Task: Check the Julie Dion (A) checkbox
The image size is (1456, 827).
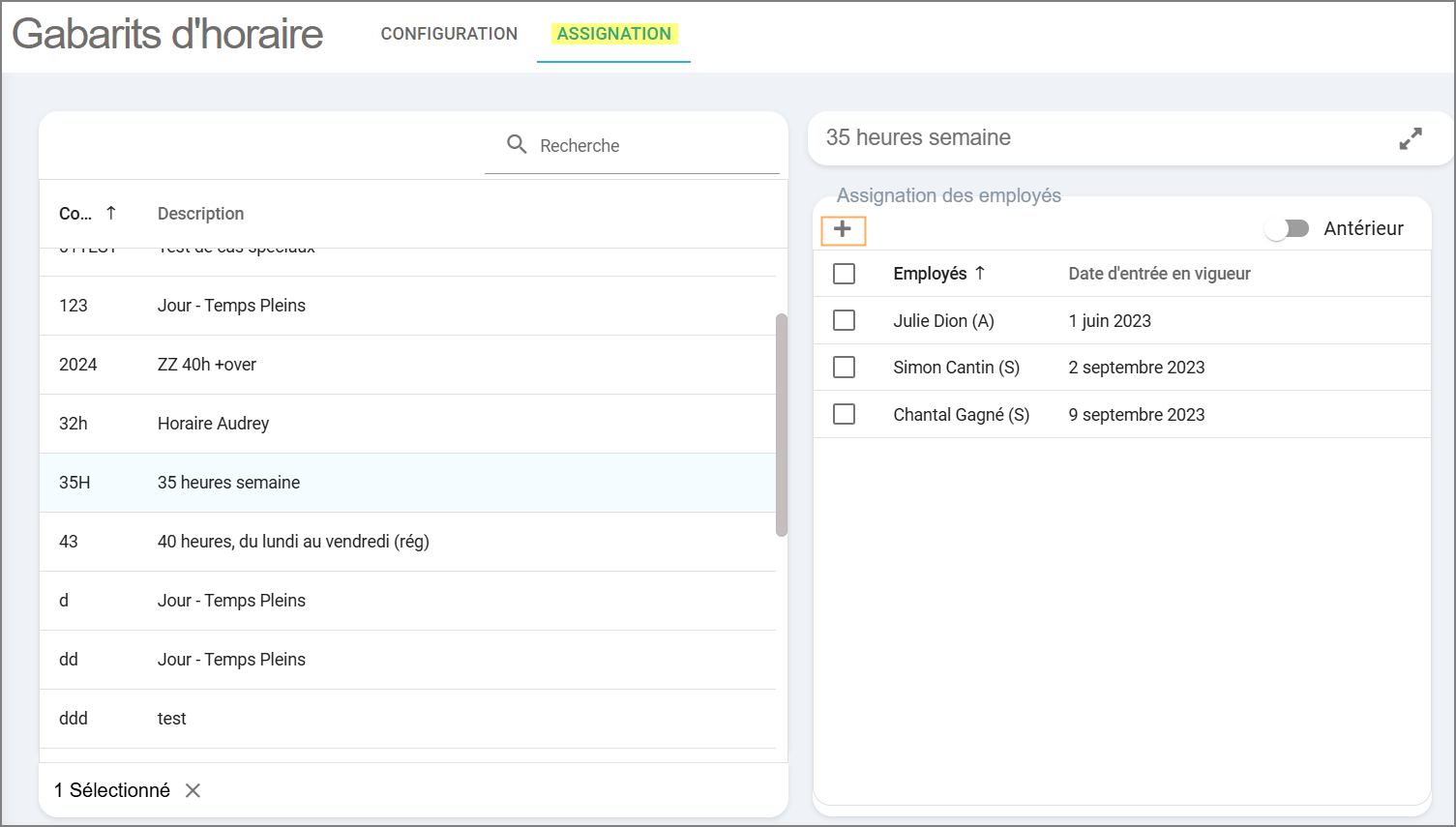Action: point(845,320)
